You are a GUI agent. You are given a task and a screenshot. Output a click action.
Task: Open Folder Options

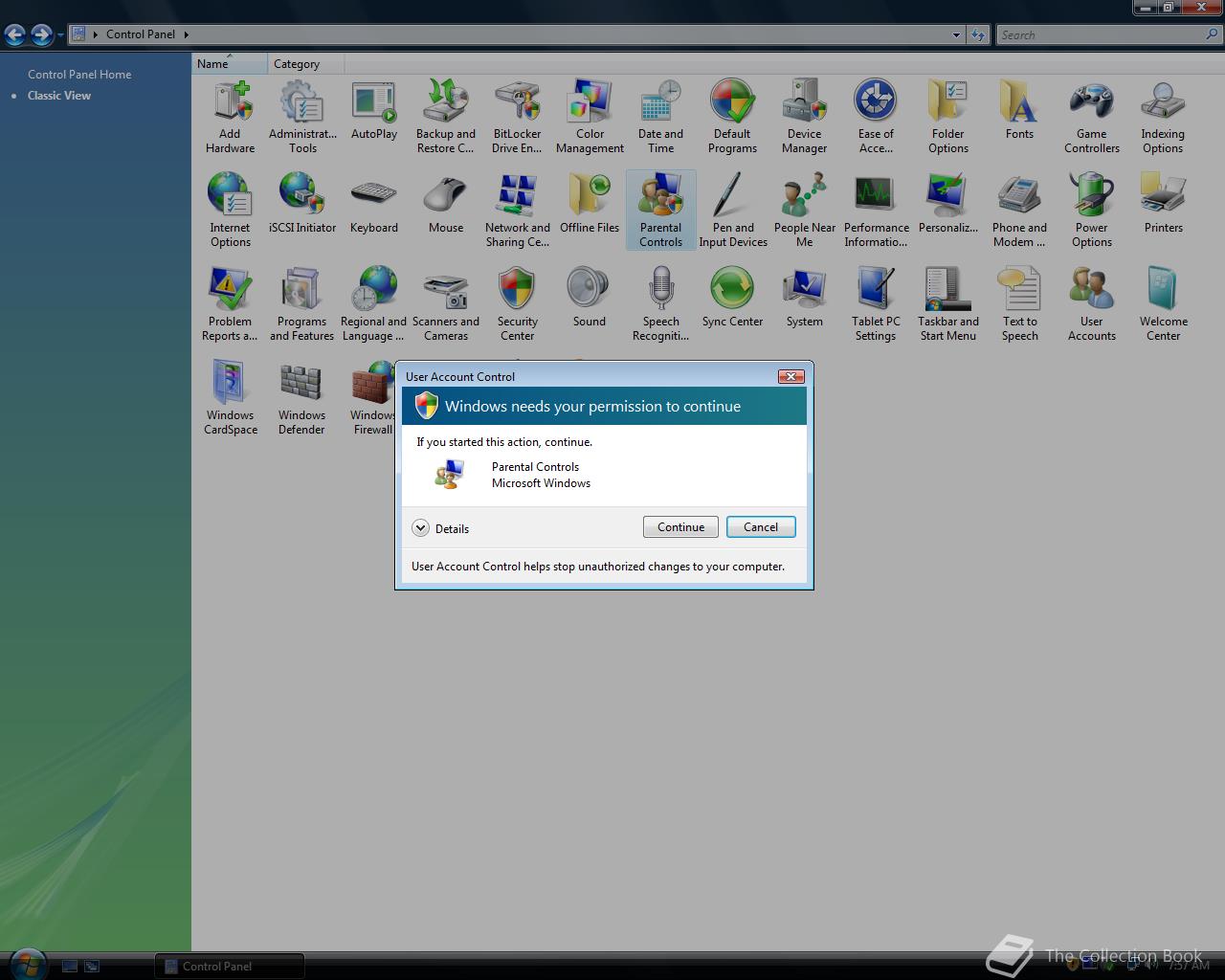[948, 117]
